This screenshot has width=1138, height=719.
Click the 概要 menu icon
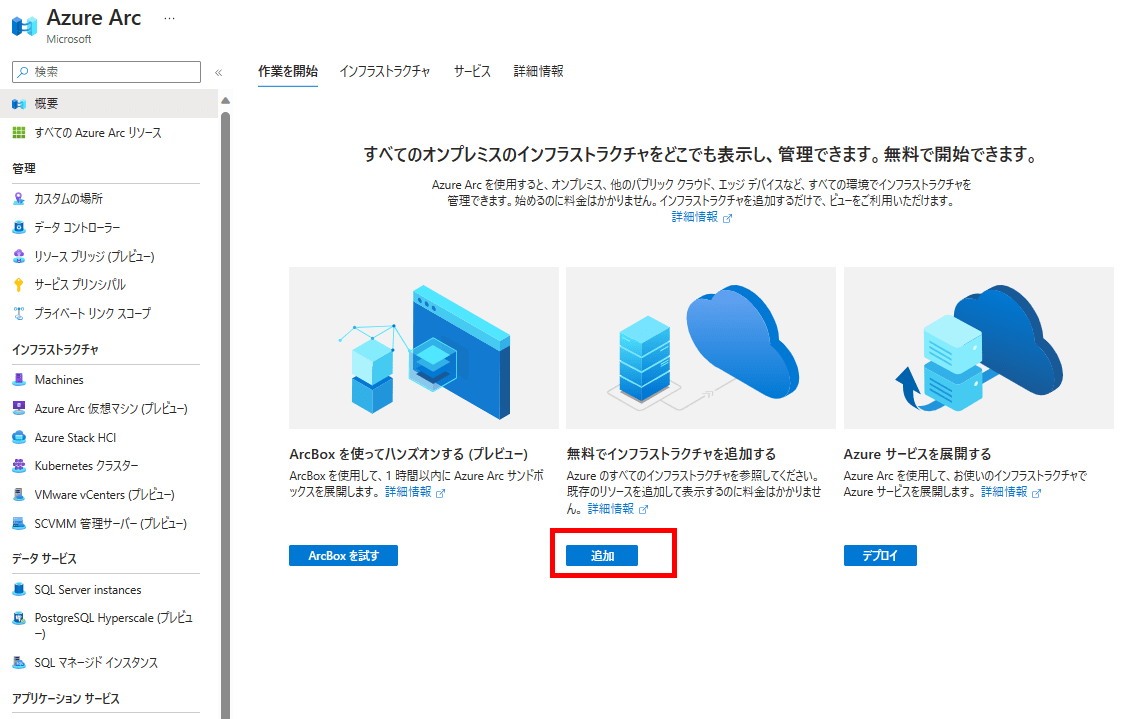coord(19,104)
